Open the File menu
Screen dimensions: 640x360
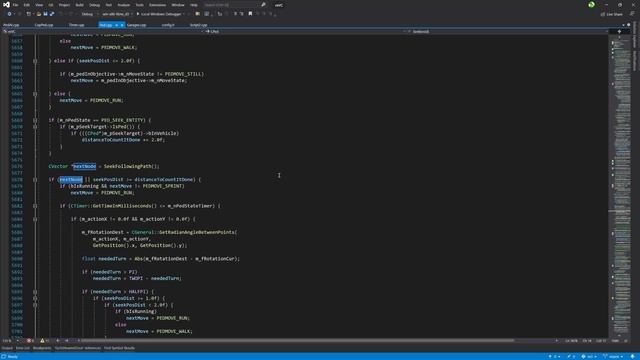pyautogui.click(x=15, y=5)
